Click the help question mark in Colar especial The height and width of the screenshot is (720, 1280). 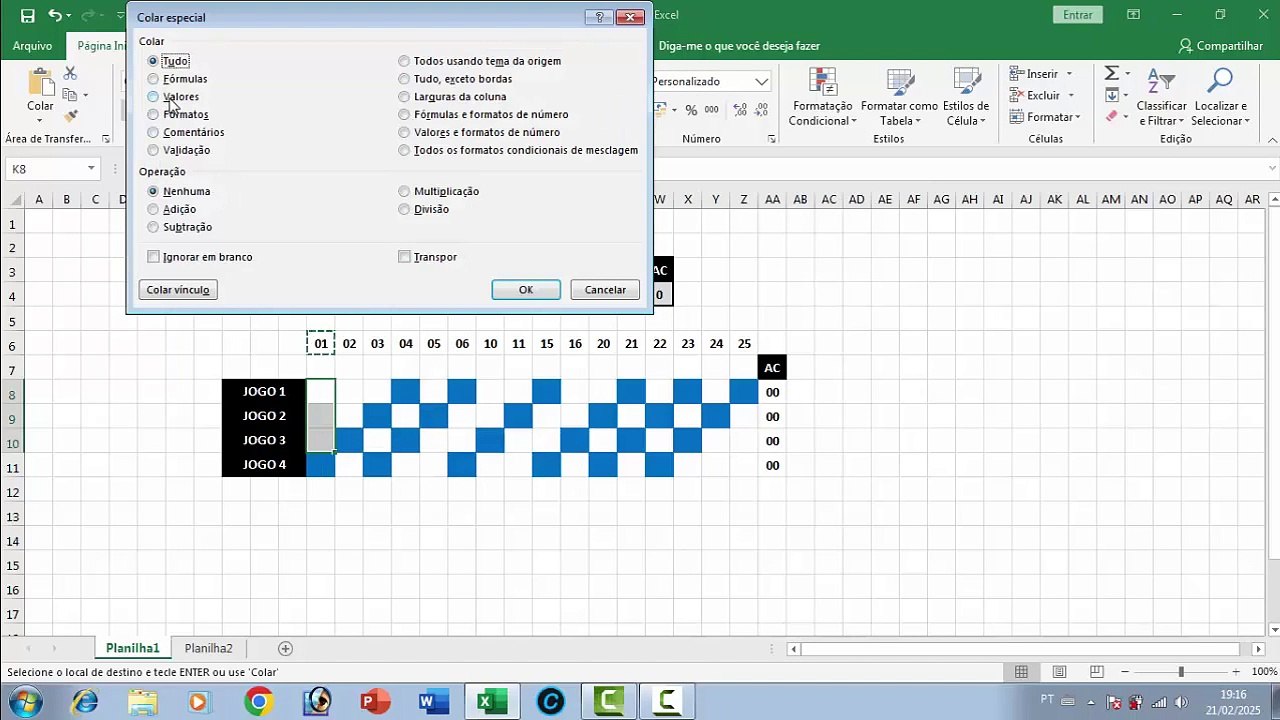[598, 17]
